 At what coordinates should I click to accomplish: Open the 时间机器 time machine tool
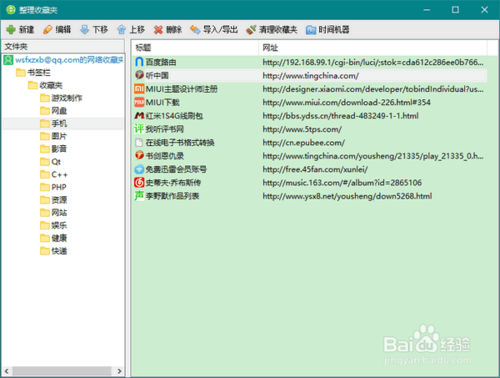(327, 30)
